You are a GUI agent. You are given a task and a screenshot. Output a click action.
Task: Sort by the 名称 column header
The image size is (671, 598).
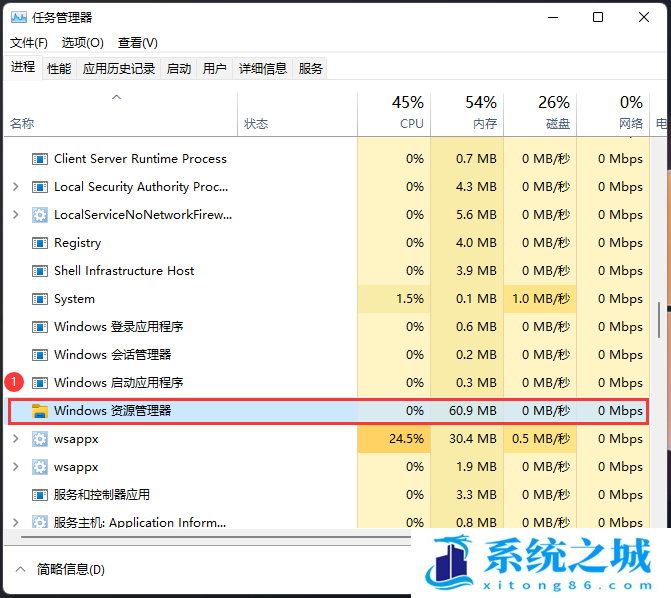(x=121, y=115)
